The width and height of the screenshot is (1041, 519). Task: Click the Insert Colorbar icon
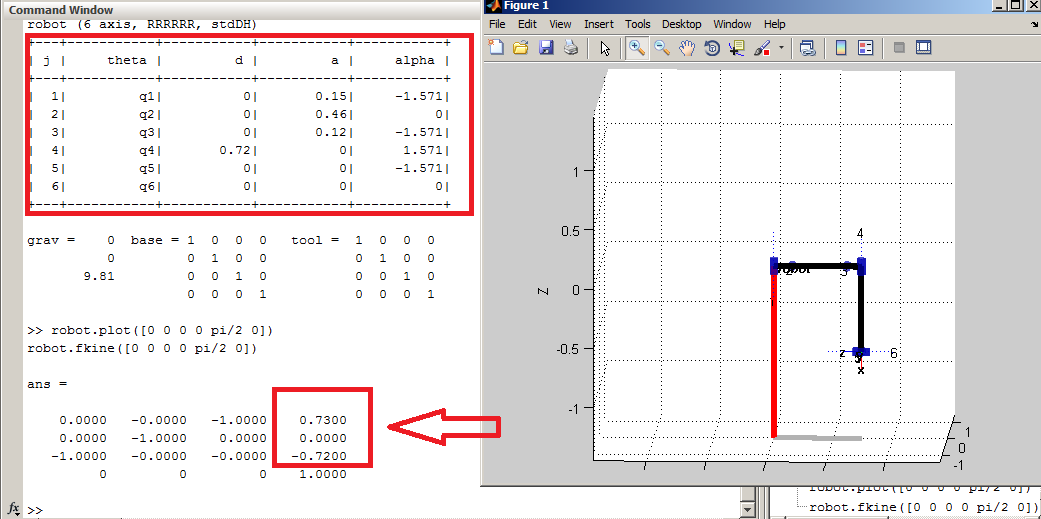pyautogui.click(x=841, y=47)
